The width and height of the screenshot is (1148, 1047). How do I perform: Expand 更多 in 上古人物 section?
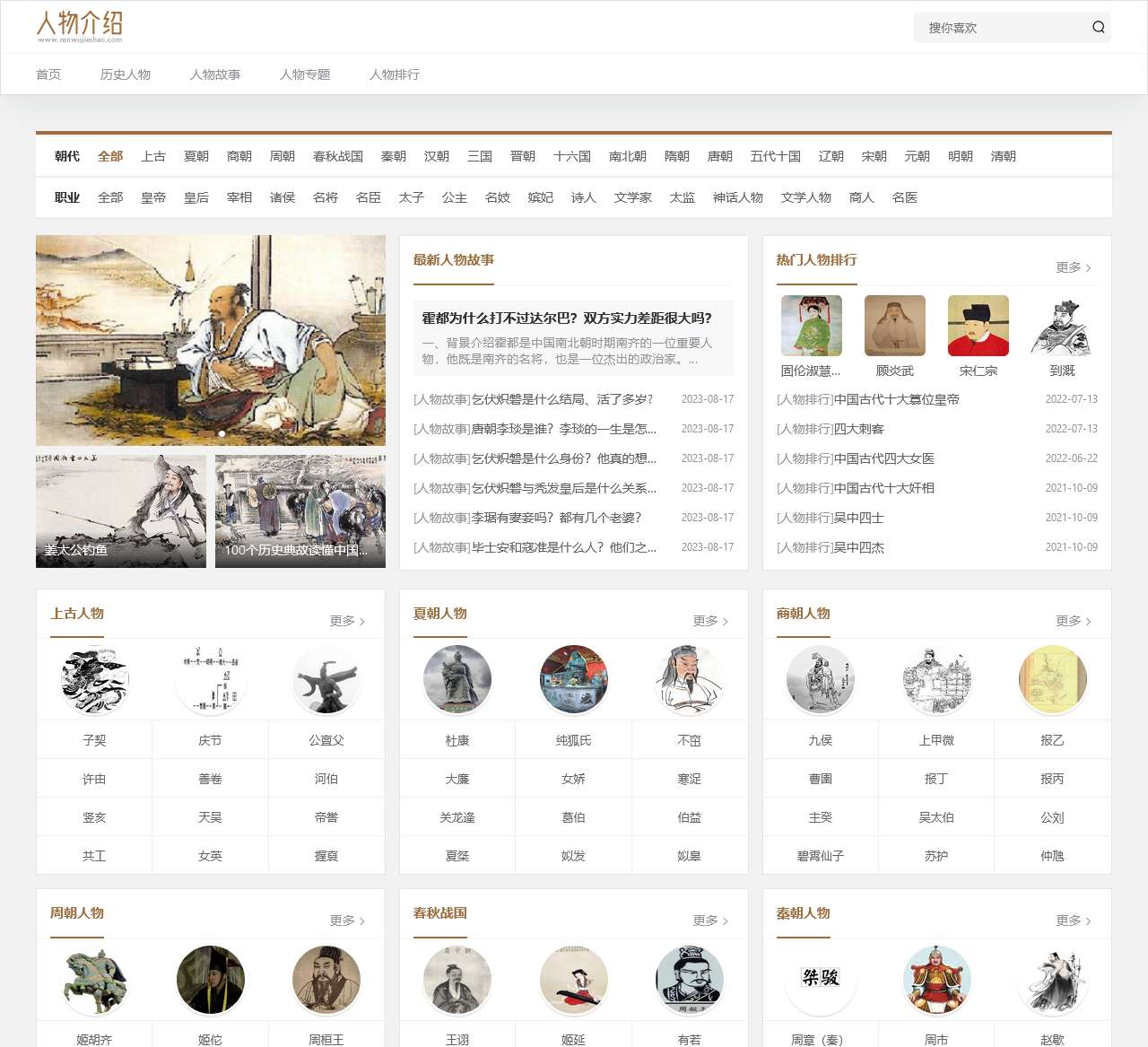coord(347,621)
